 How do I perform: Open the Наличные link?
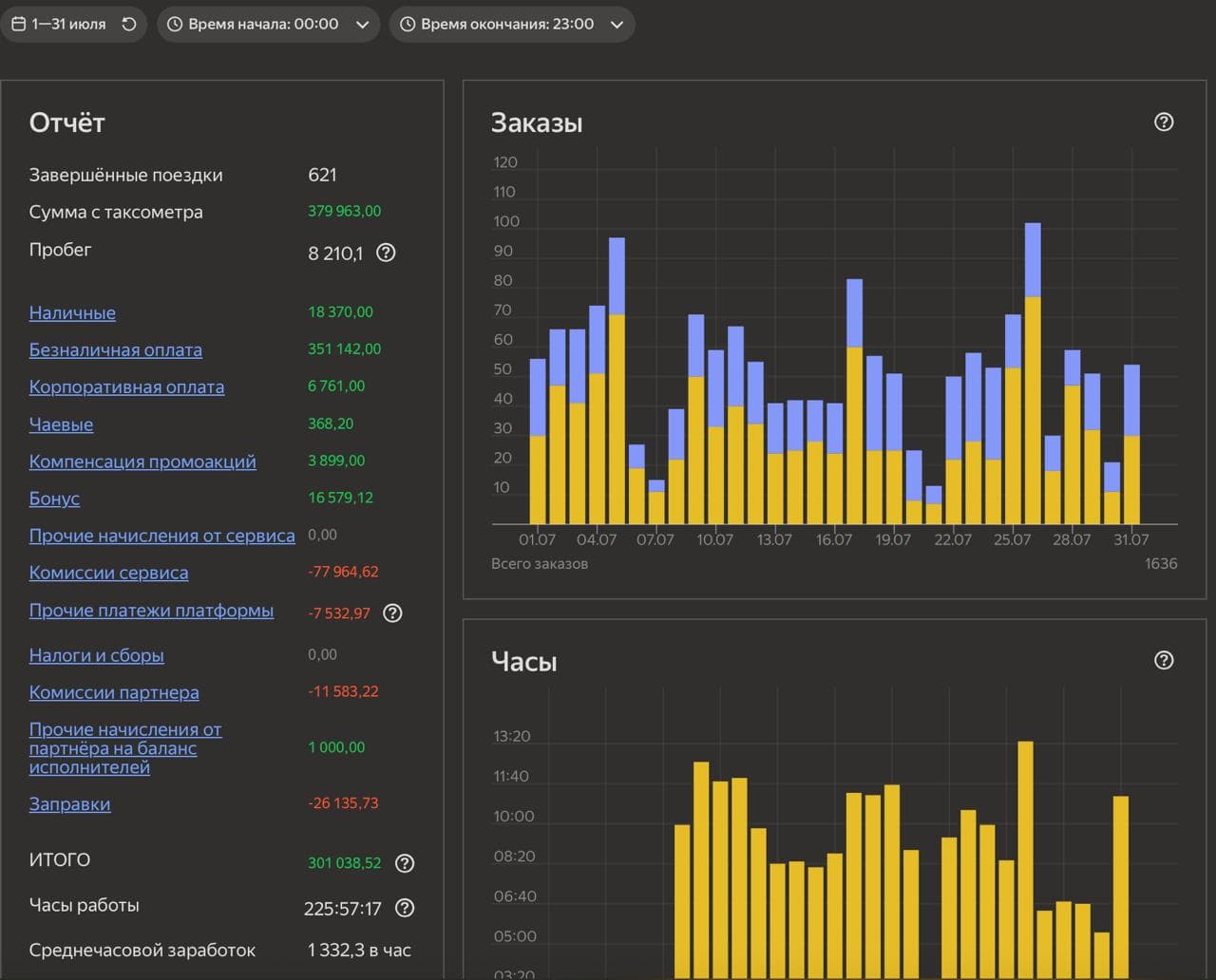click(72, 312)
